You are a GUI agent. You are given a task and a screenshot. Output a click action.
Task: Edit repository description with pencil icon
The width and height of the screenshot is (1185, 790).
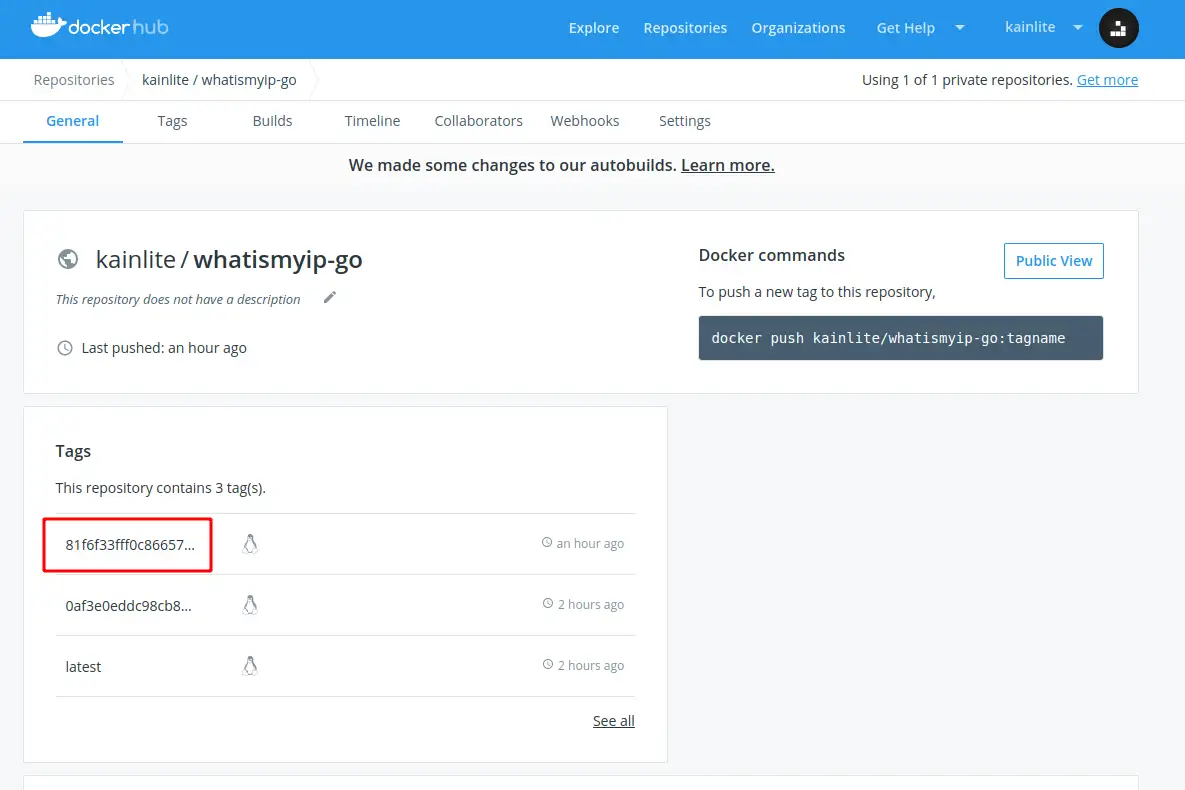[x=330, y=297]
